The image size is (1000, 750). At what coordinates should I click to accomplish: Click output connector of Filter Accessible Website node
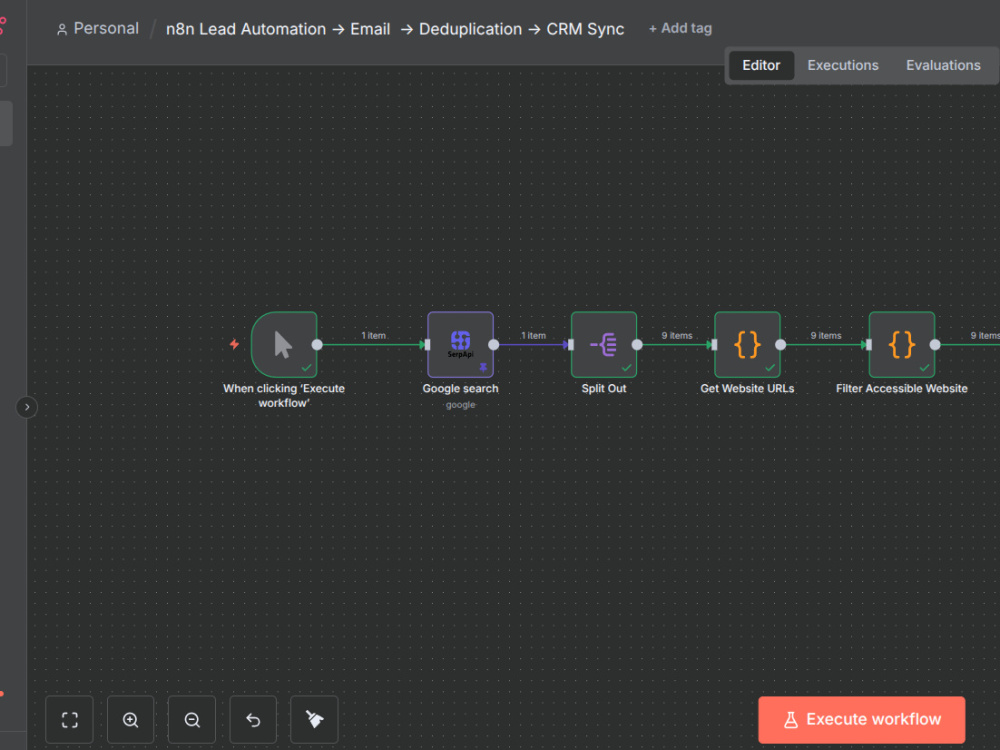click(935, 344)
